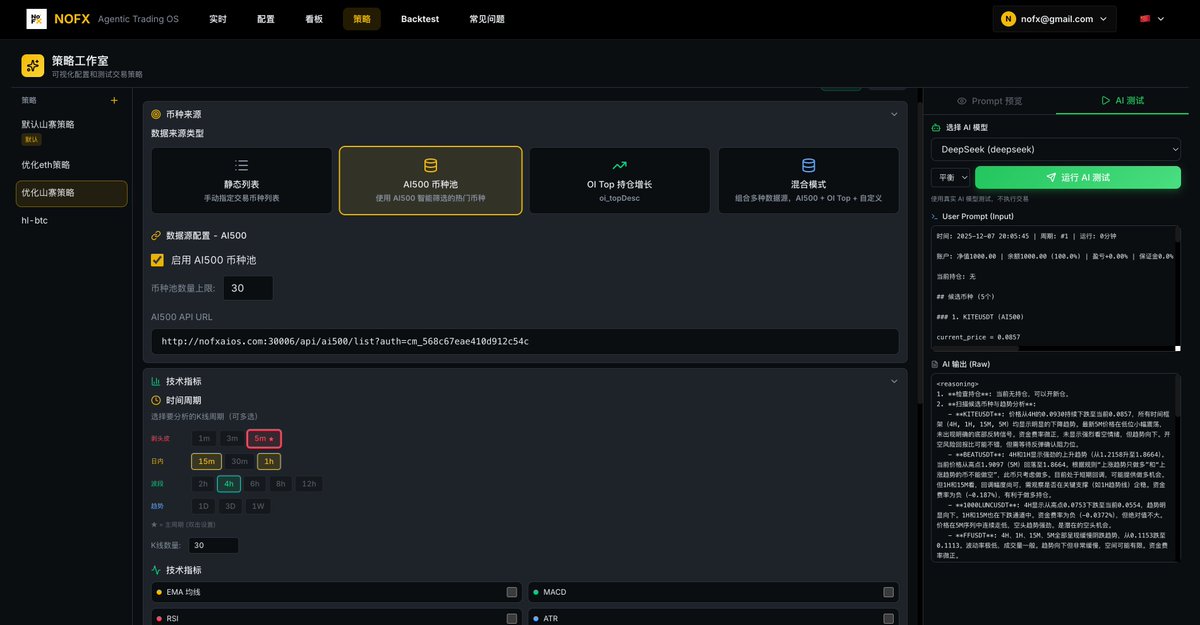Viewport: 1200px width, 625px height.
Task: Open the 平衡 dropdown
Action: (950, 177)
